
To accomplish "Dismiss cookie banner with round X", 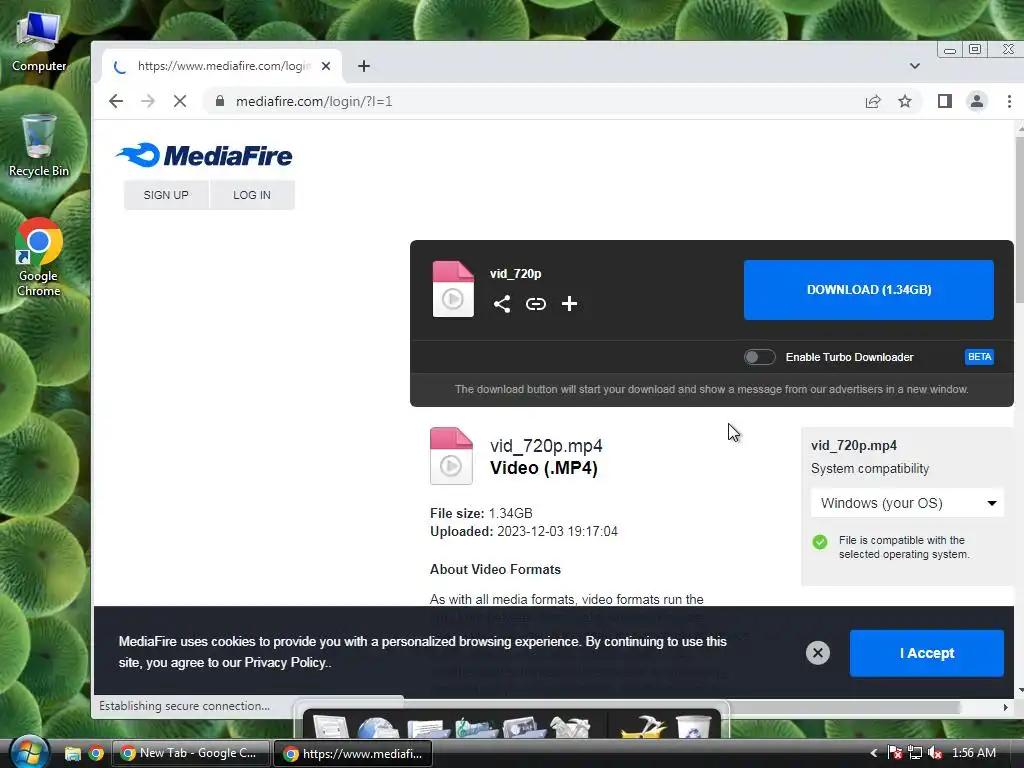I will pos(818,652).
